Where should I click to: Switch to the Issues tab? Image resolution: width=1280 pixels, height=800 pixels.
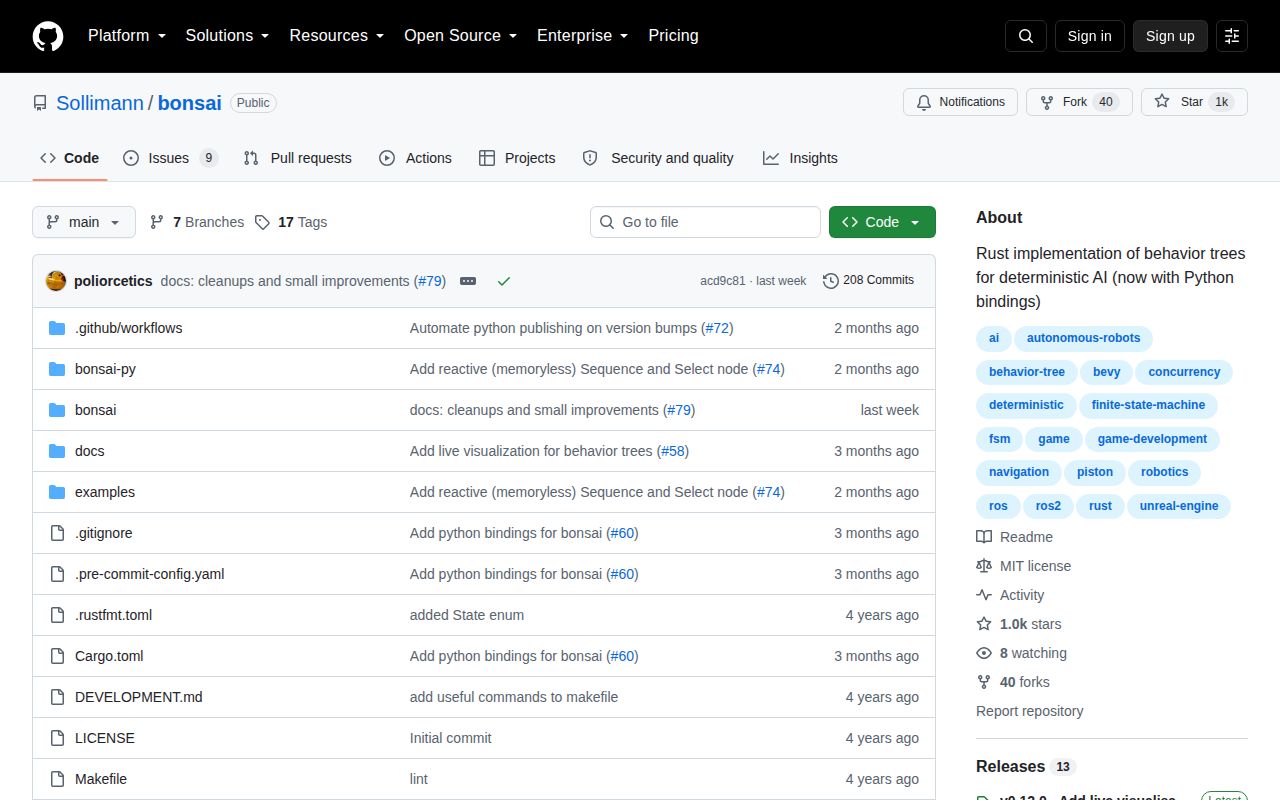pos(170,158)
